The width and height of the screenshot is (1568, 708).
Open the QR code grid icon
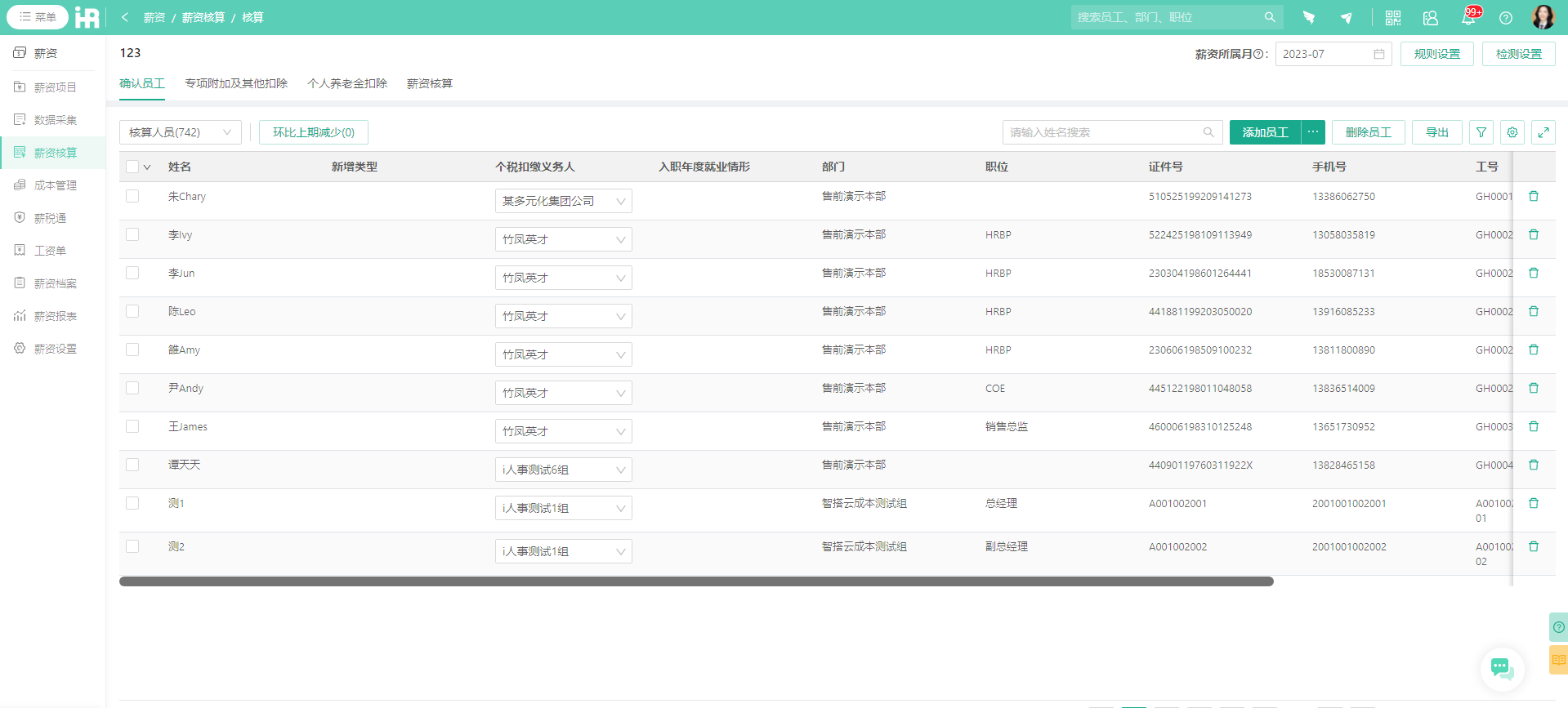coord(1393,18)
